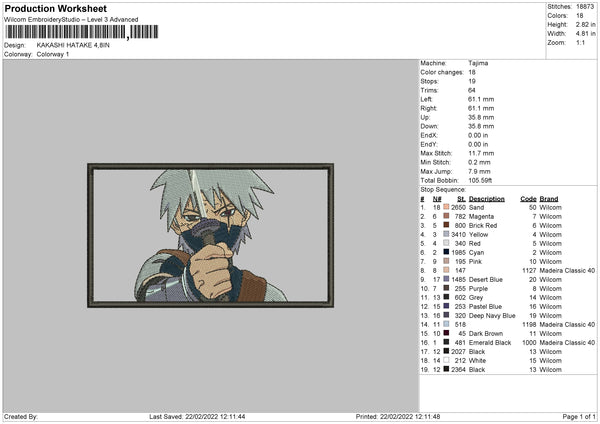Select the Emerald Black thread swatch
The height and width of the screenshot is (424, 600).
click(446, 342)
